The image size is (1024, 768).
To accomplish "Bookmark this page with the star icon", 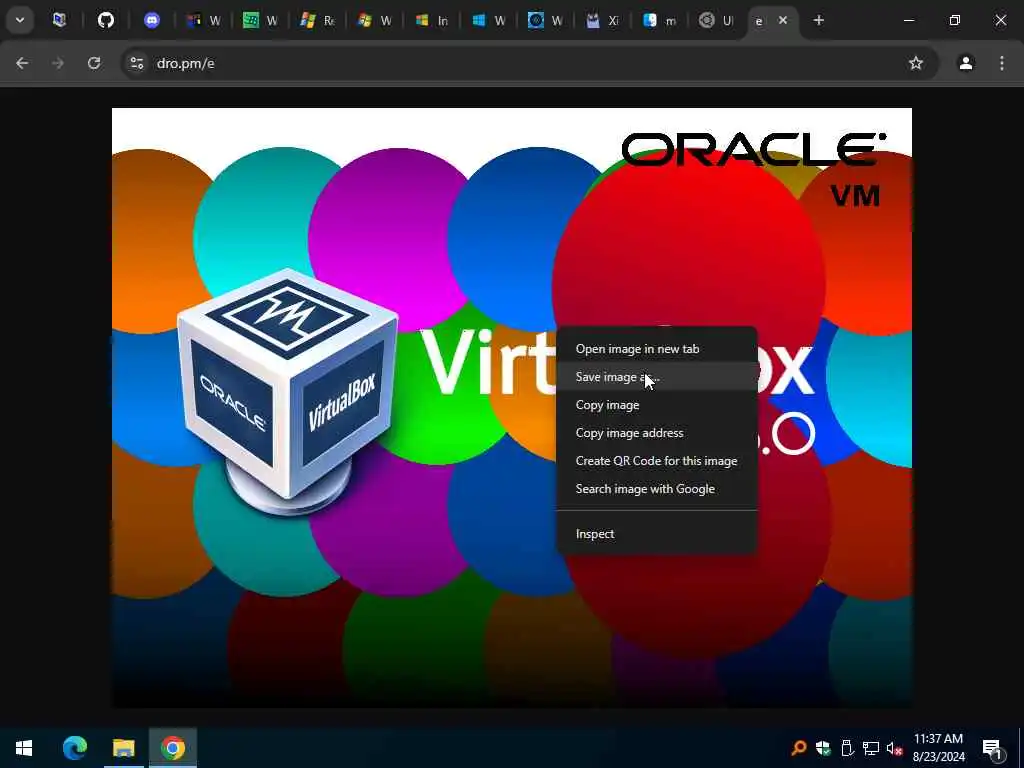I will (x=916, y=63).
